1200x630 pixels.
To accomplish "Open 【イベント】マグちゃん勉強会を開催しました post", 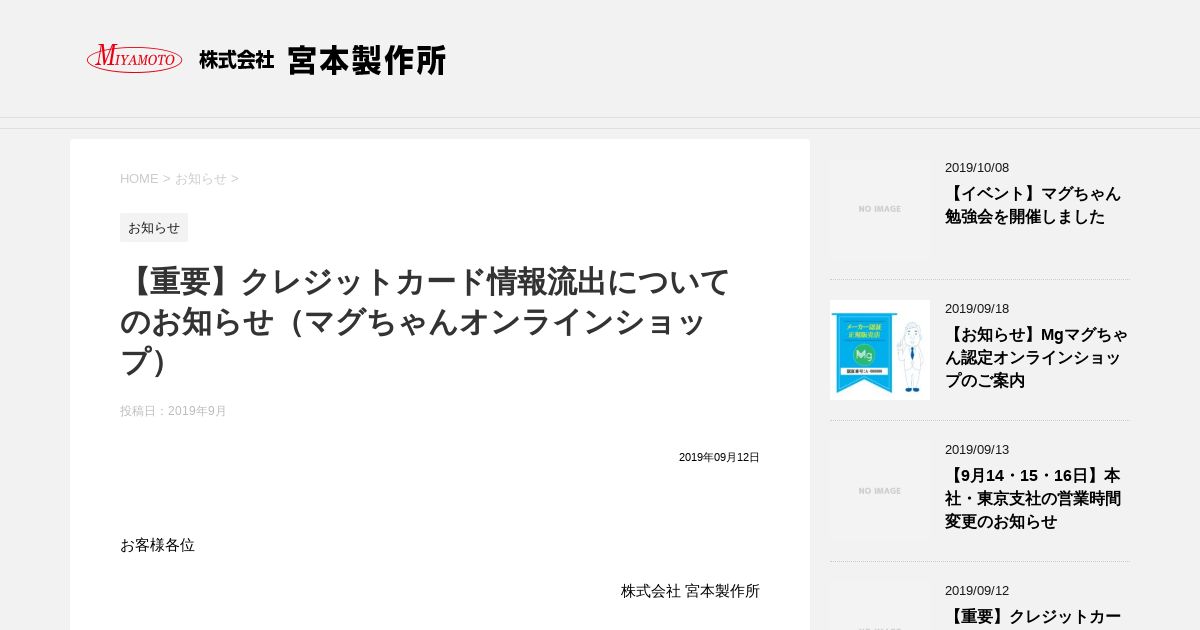I will pos(1033,205).
